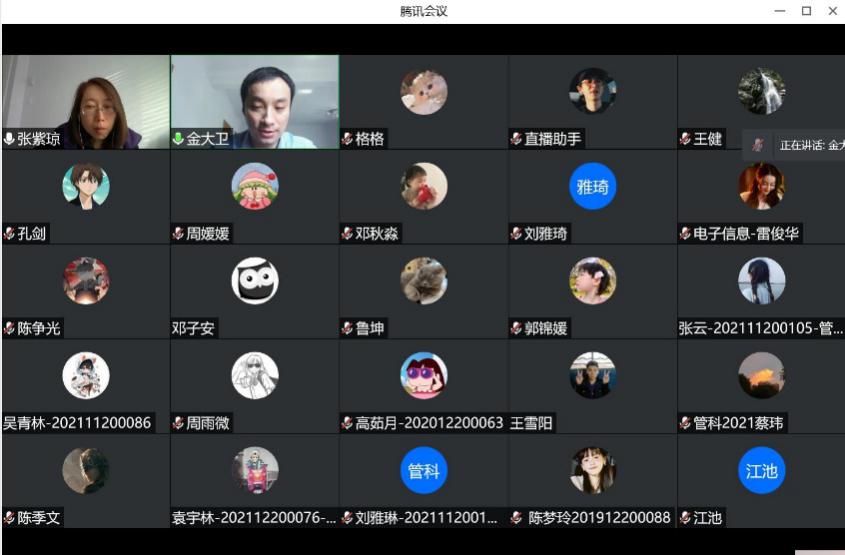
Task: Click the name label 高茹月-202012200063
Action: 429,423
